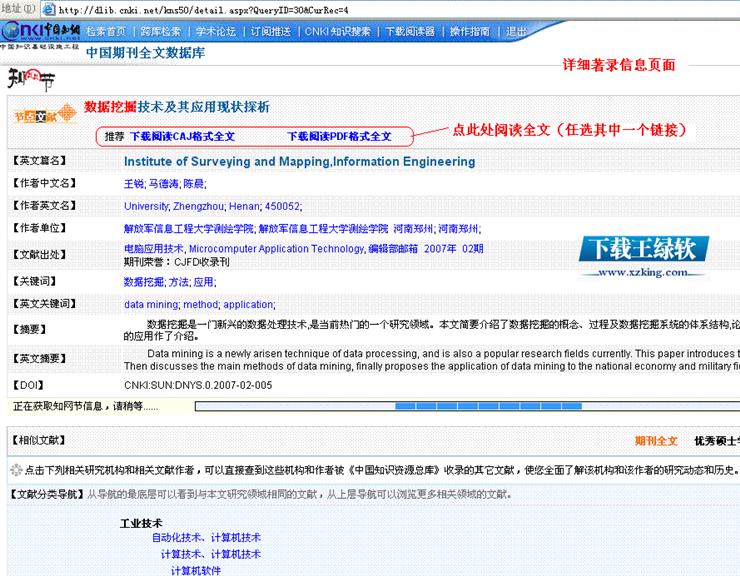The height and width of the screenshot is (576, 740).
Task: Click the 【相似文献】 section label
Action: click(x=39, y=440)
